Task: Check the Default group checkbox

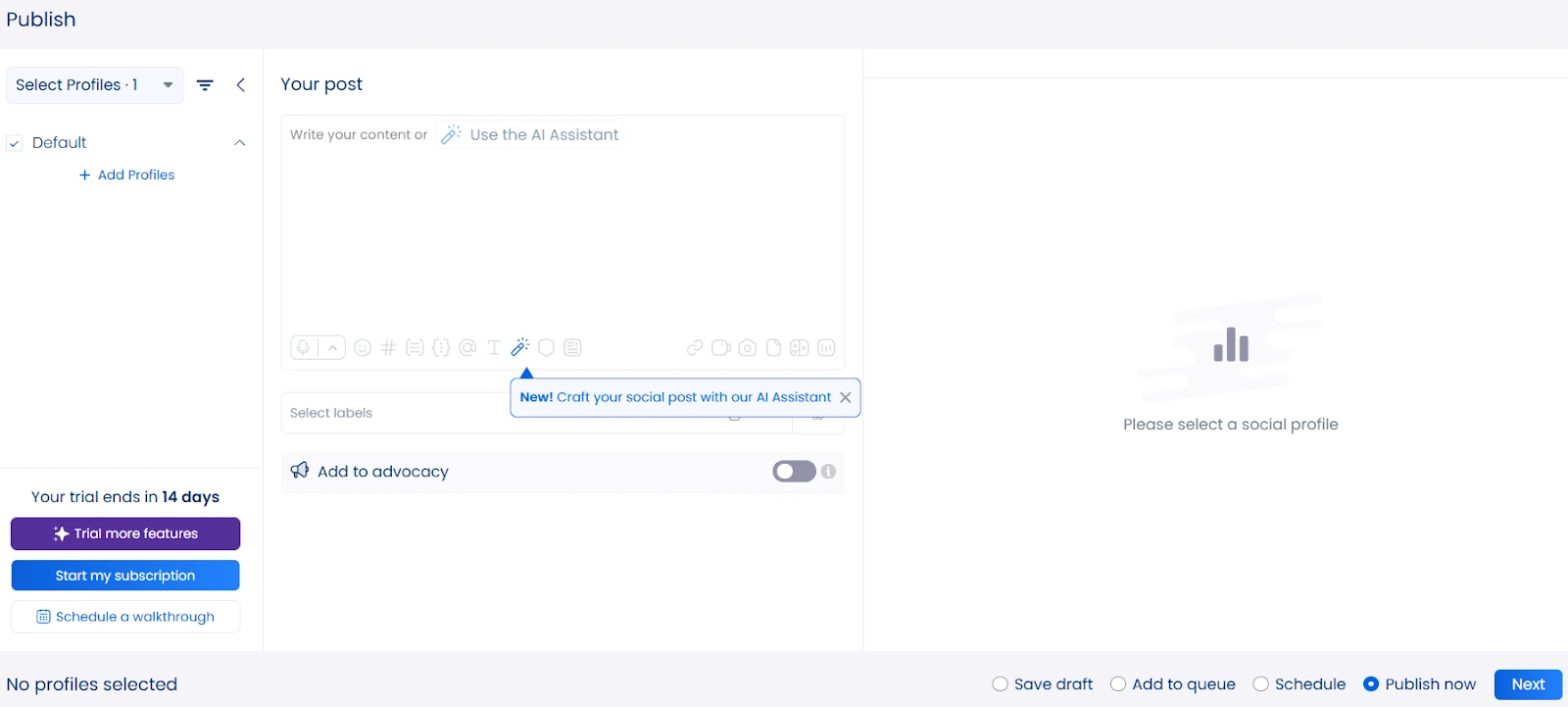Action: [15, 143]
